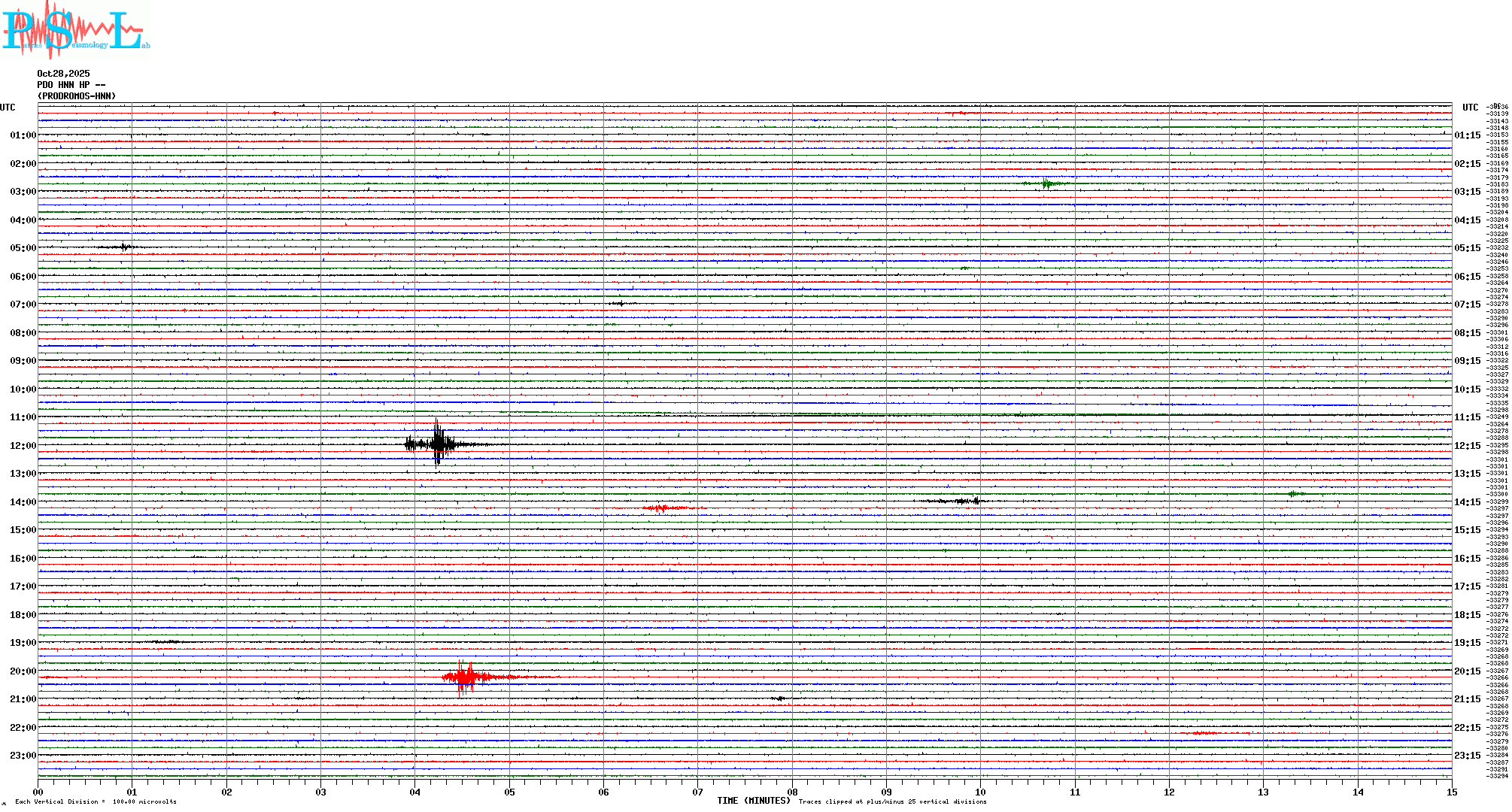Click the vertical division microvolts footnote
This screenshot has width=1512, height=812.
[96, 801]
